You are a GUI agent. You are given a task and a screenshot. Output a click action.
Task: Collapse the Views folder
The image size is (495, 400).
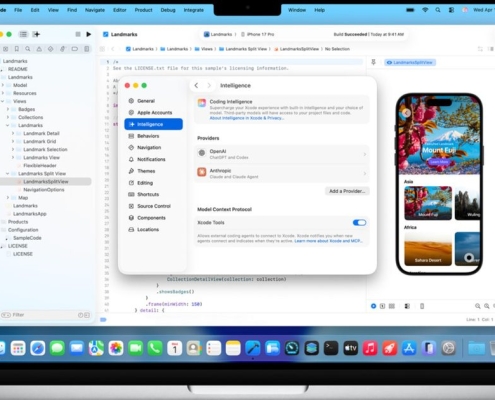pos(3,101)
